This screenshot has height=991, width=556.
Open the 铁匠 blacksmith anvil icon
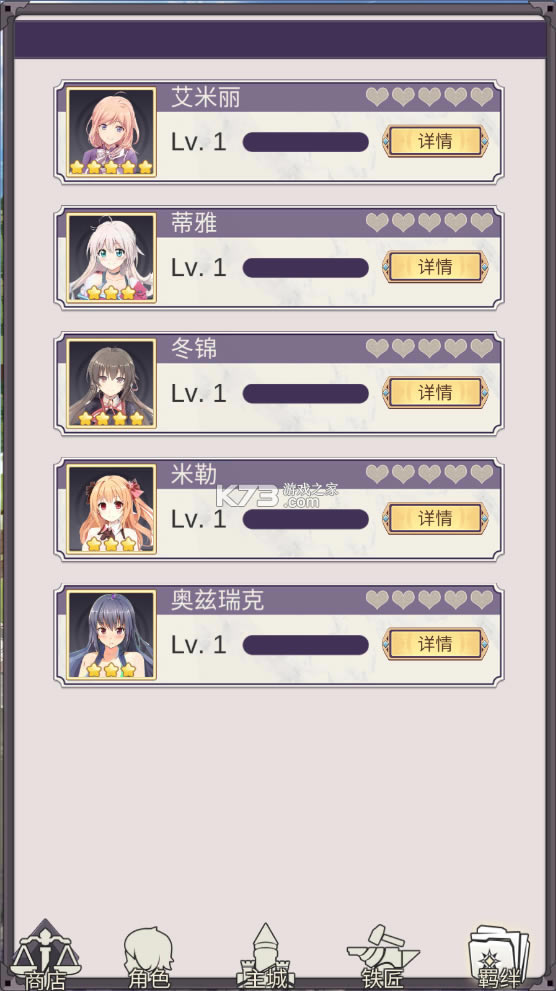[383, 957]
